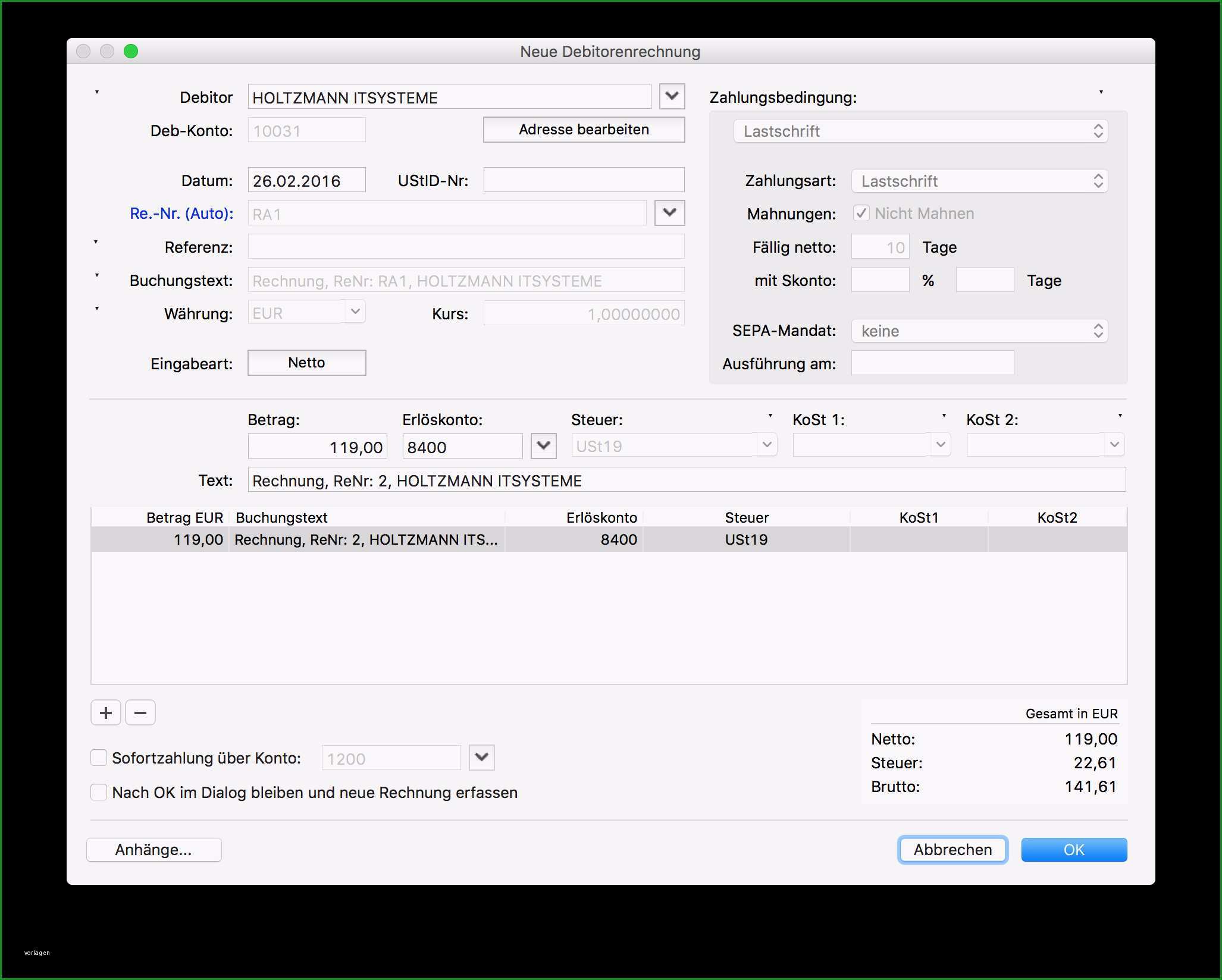Click the Erlöskonto field with 8400
The height and width of the screenshot is (980, 1222).
462,446
